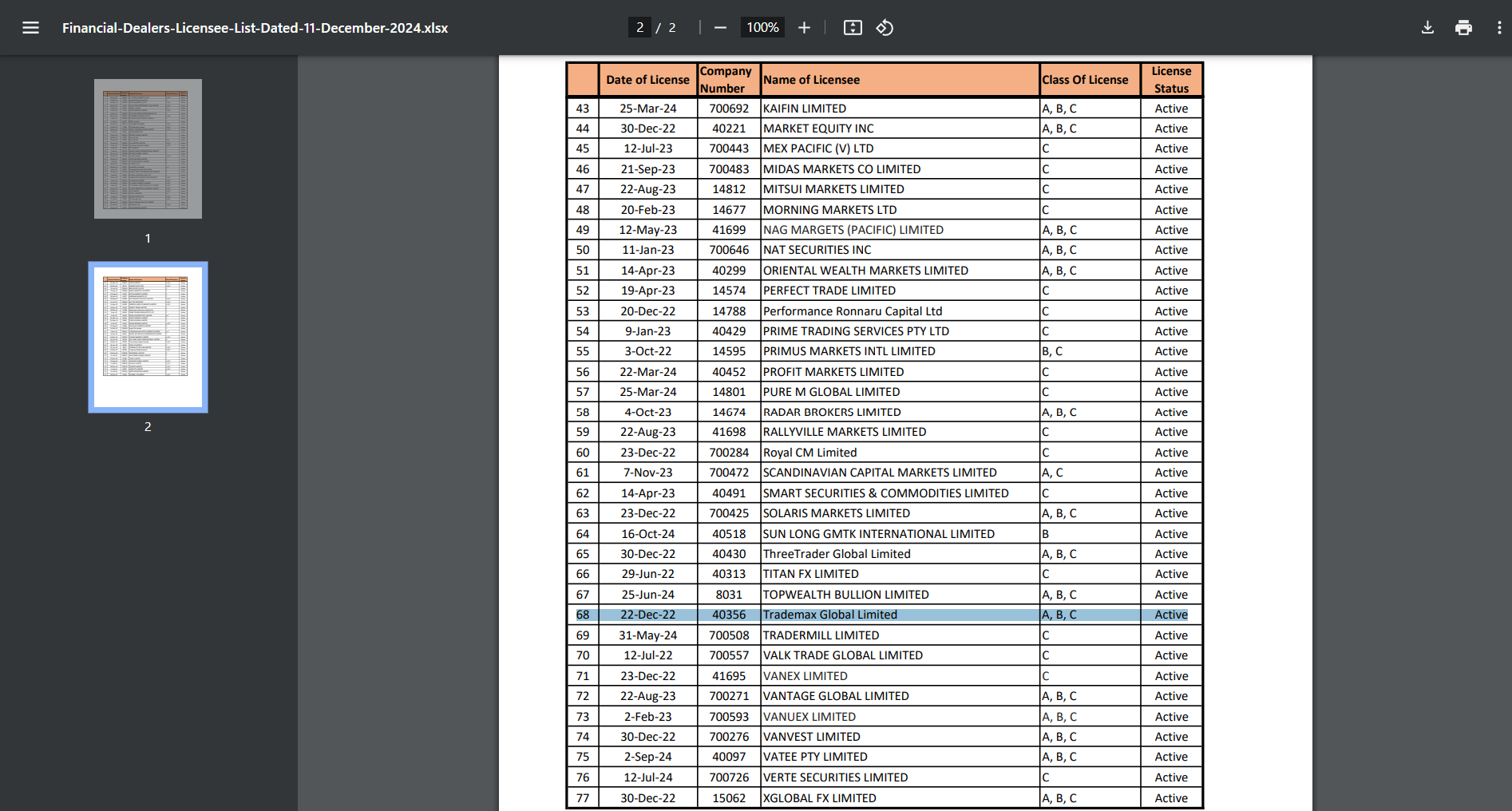This screenshot has width=1512, height=811.
Task: Select VANUEX LIMITED cell
Action: pyautogui.click(x=900, y=717)
